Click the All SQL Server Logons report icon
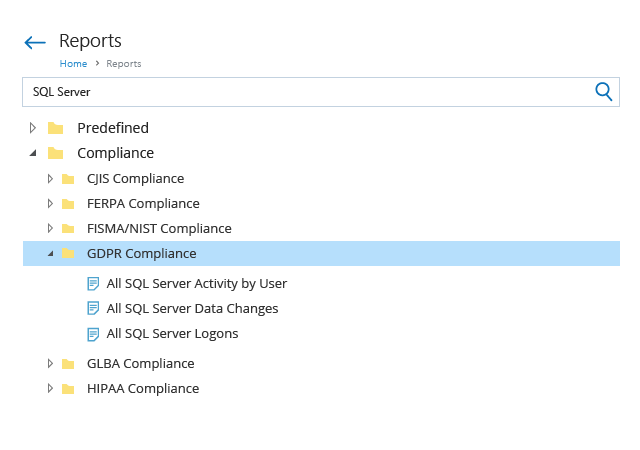 tap(93, 334)
